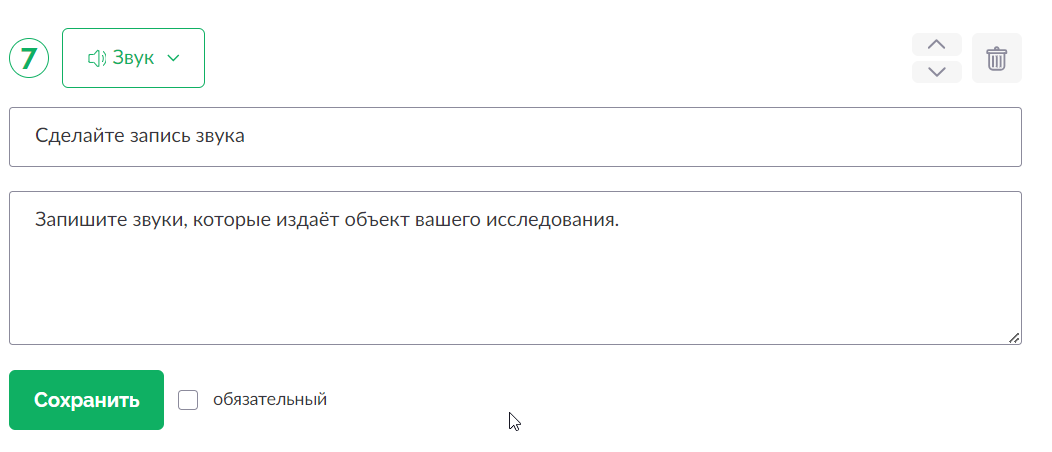Place cursor after 'звука' in the title field

246,137
